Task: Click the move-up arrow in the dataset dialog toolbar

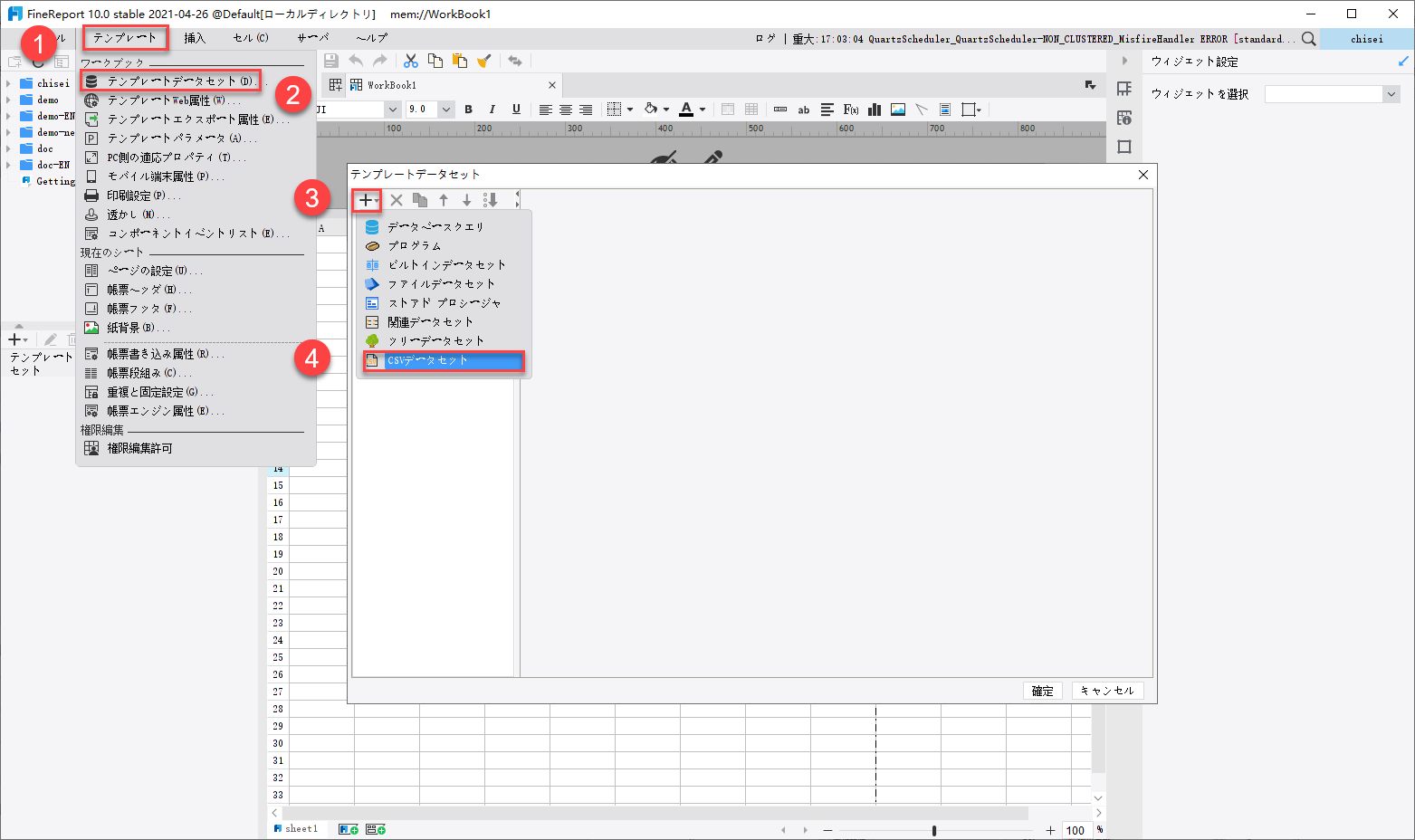Action: point(443,199)
